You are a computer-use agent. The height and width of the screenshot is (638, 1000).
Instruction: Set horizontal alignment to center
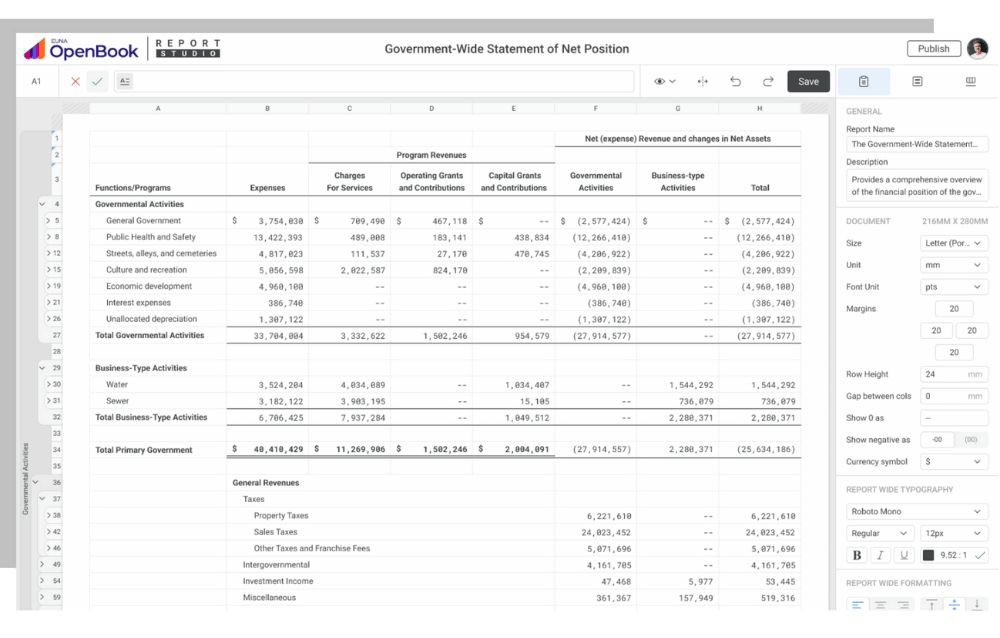880,604
